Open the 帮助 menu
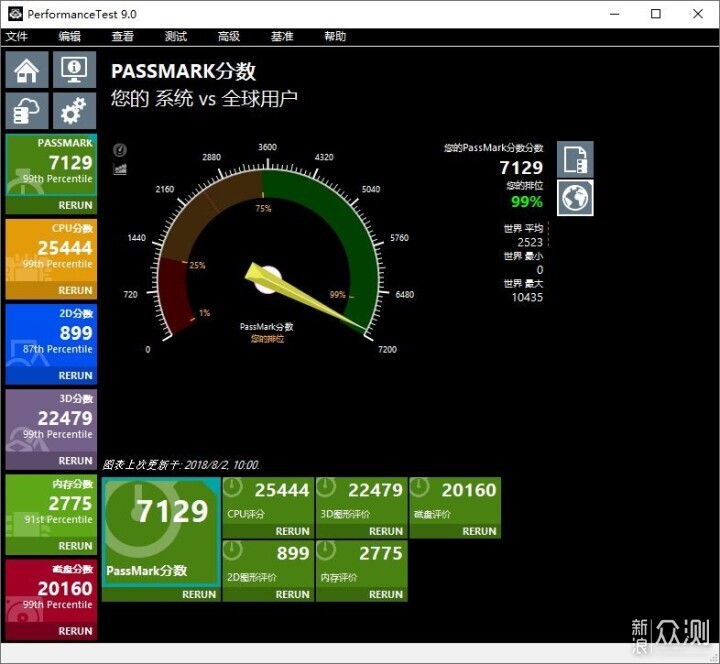The height and width of the screenshot is (664, 720). point(335,36)
